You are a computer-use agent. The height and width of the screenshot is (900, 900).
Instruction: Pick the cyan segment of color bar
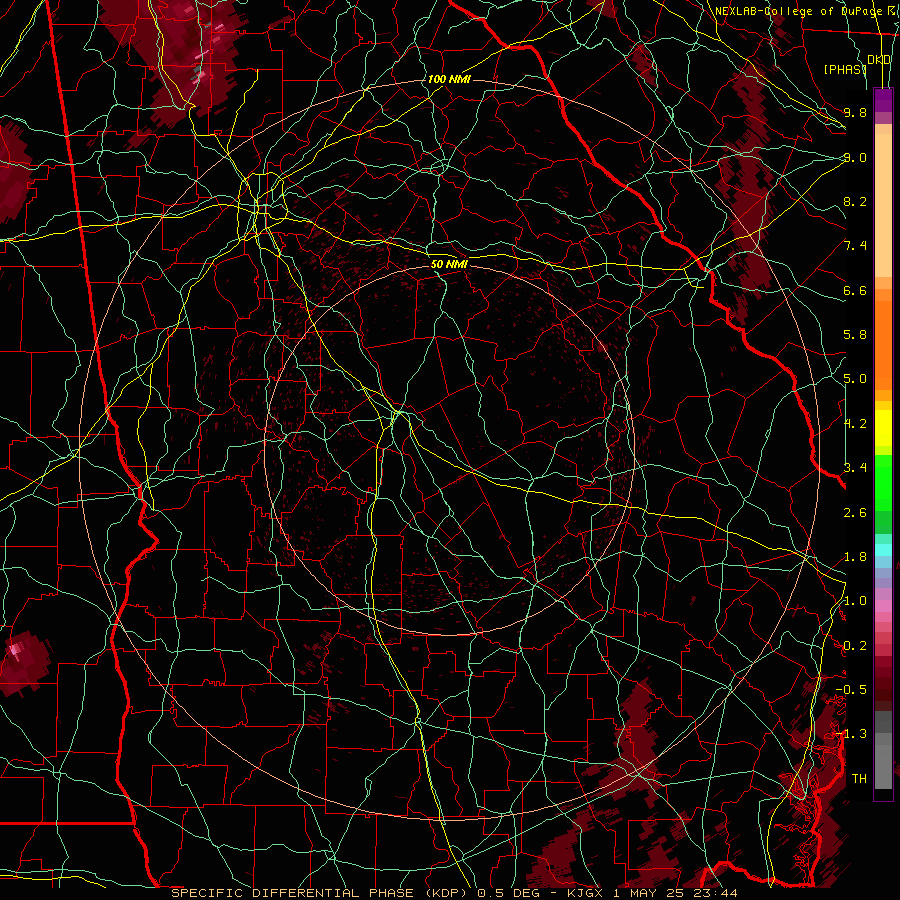(x=883, y=550)
